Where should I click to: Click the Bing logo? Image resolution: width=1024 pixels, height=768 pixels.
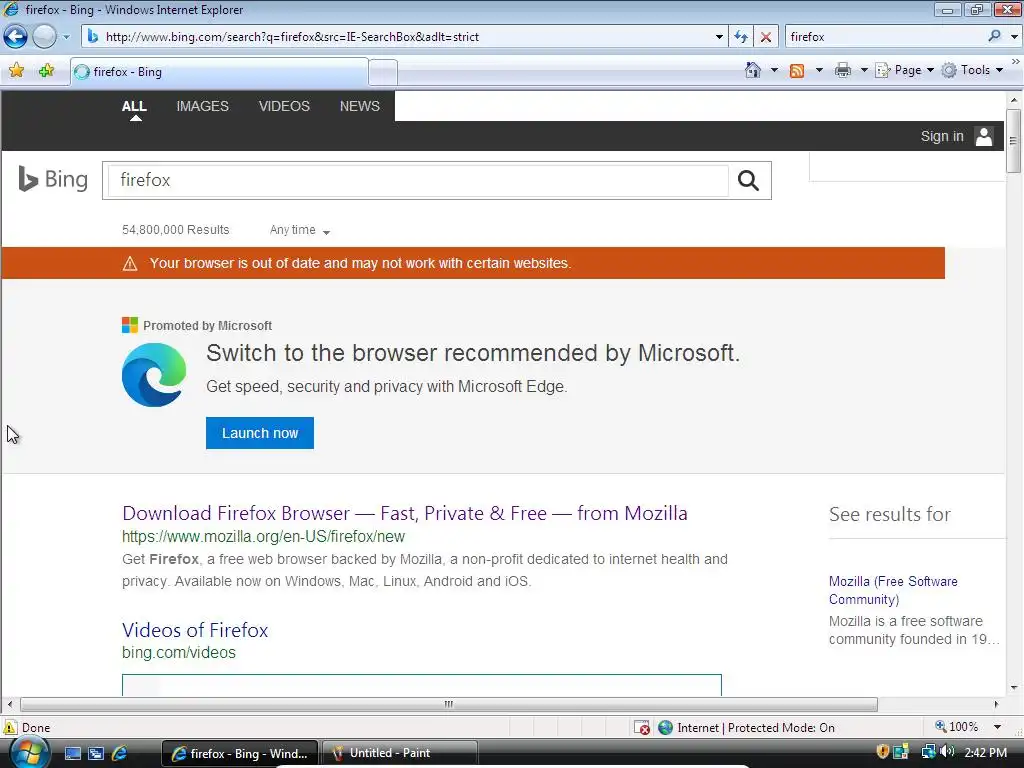coord(53,179)
